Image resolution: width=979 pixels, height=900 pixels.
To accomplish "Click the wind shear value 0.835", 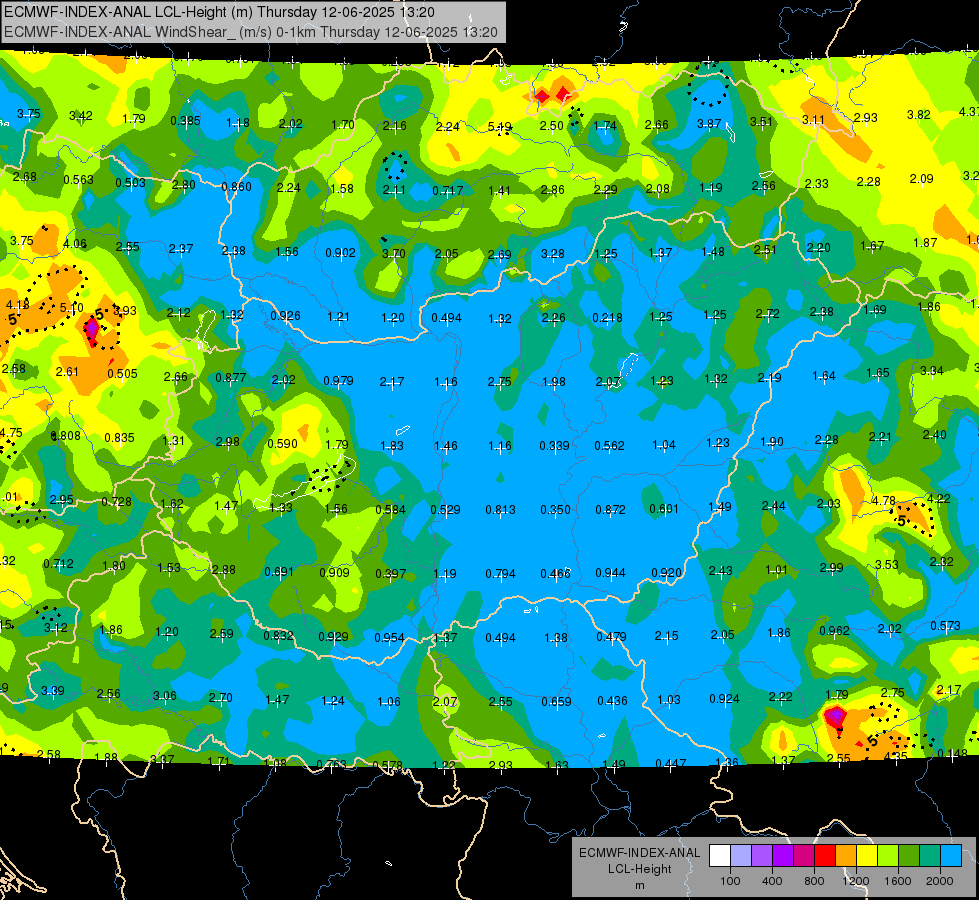I will point(119,438).
